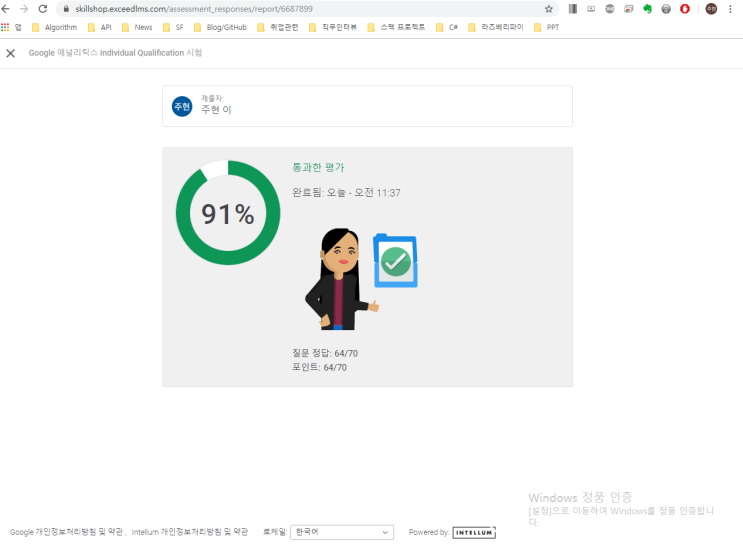Reload the skillshop report page
The image size is (743, 550).
43,9
